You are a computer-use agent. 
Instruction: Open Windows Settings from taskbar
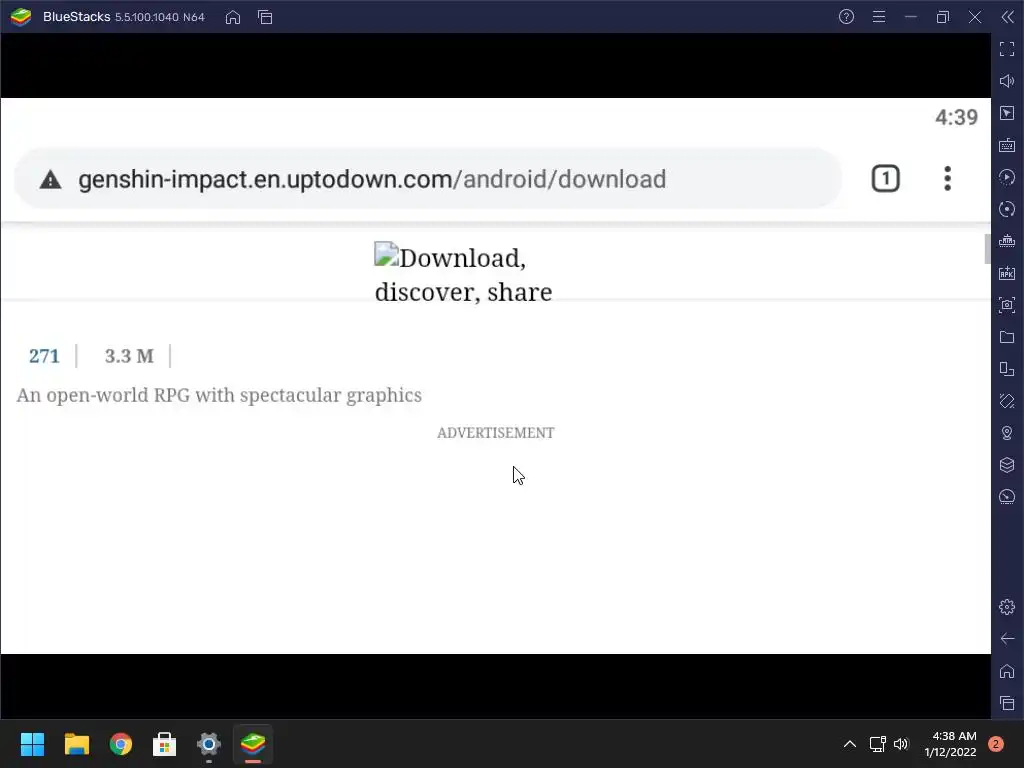[x=209, y=744]
